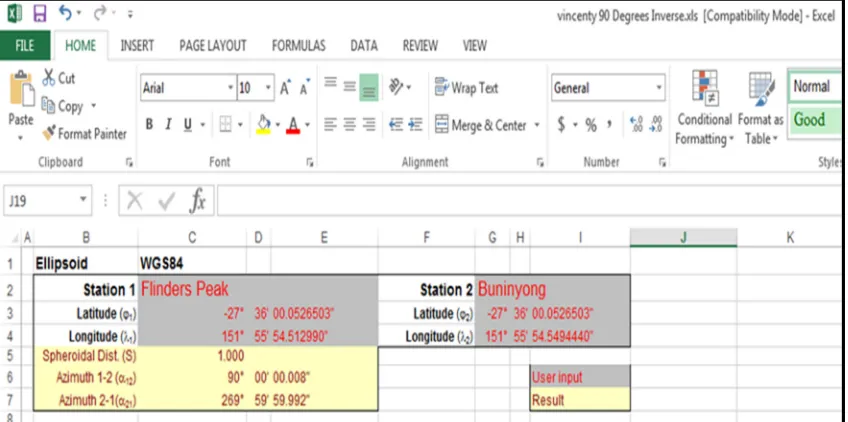Expand the Name Box dropdown

(x=83, y=199)
